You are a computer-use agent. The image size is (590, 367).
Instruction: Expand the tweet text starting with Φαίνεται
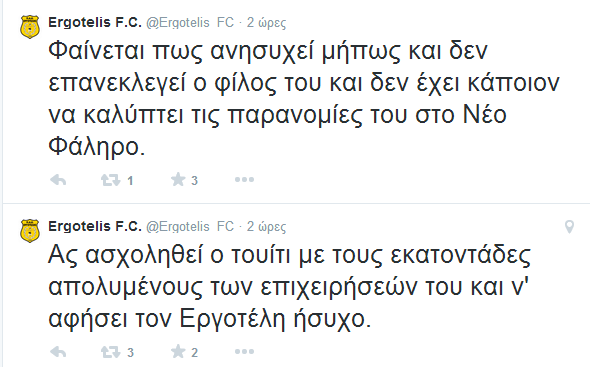pos(304,99)
